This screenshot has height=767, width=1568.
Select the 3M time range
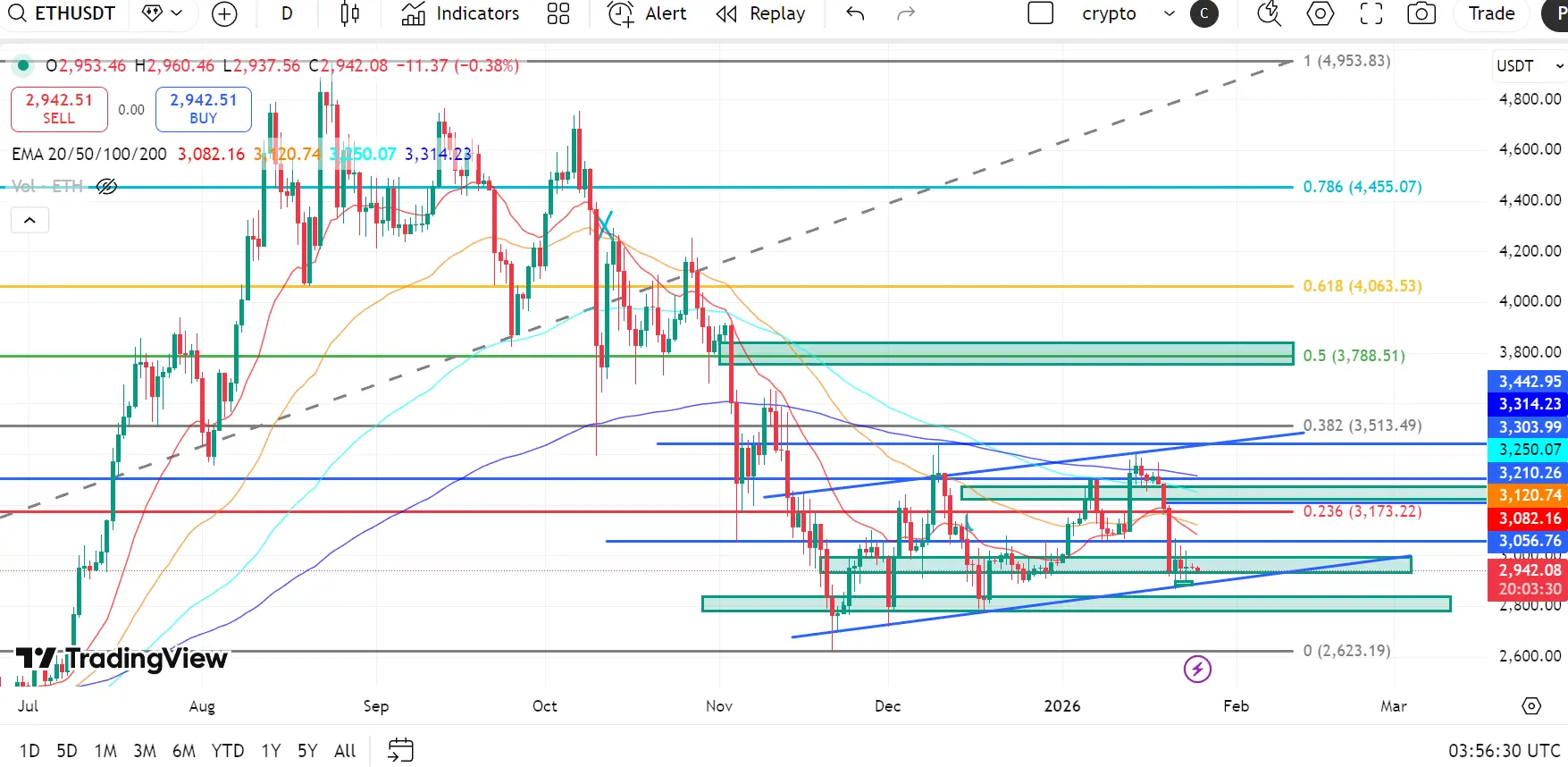click(x=145, y=750)
